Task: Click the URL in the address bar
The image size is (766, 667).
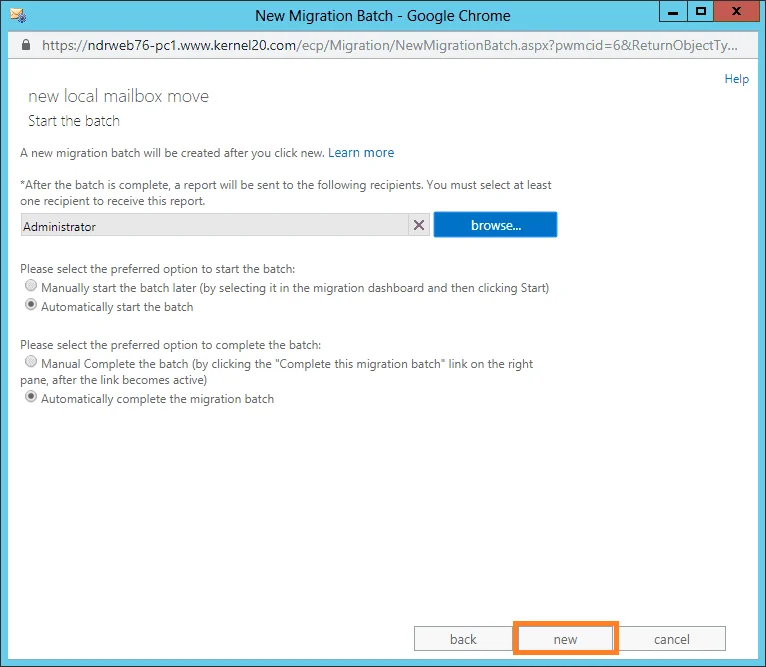Action: [390, 46]
